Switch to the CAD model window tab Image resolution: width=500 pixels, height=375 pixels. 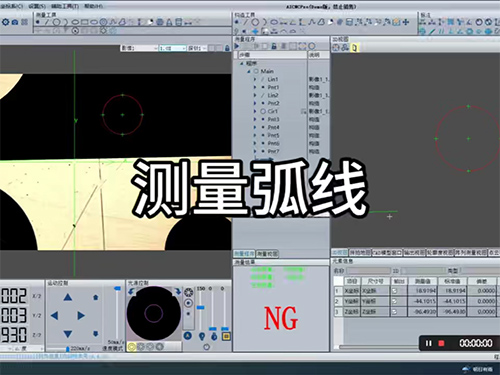tap(387, 253)
